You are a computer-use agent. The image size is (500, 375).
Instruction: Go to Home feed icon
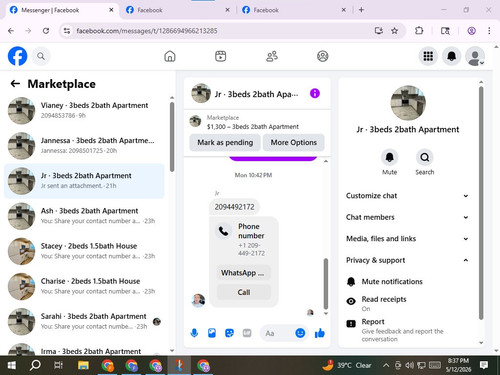click(170, 56)
